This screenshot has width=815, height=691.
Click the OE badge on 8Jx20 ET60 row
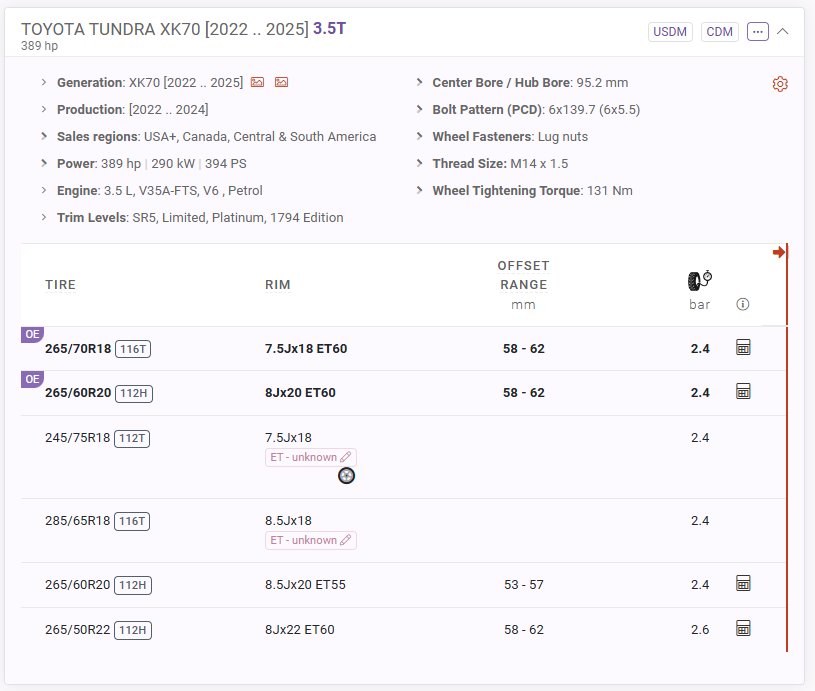[x=32, y=379]
